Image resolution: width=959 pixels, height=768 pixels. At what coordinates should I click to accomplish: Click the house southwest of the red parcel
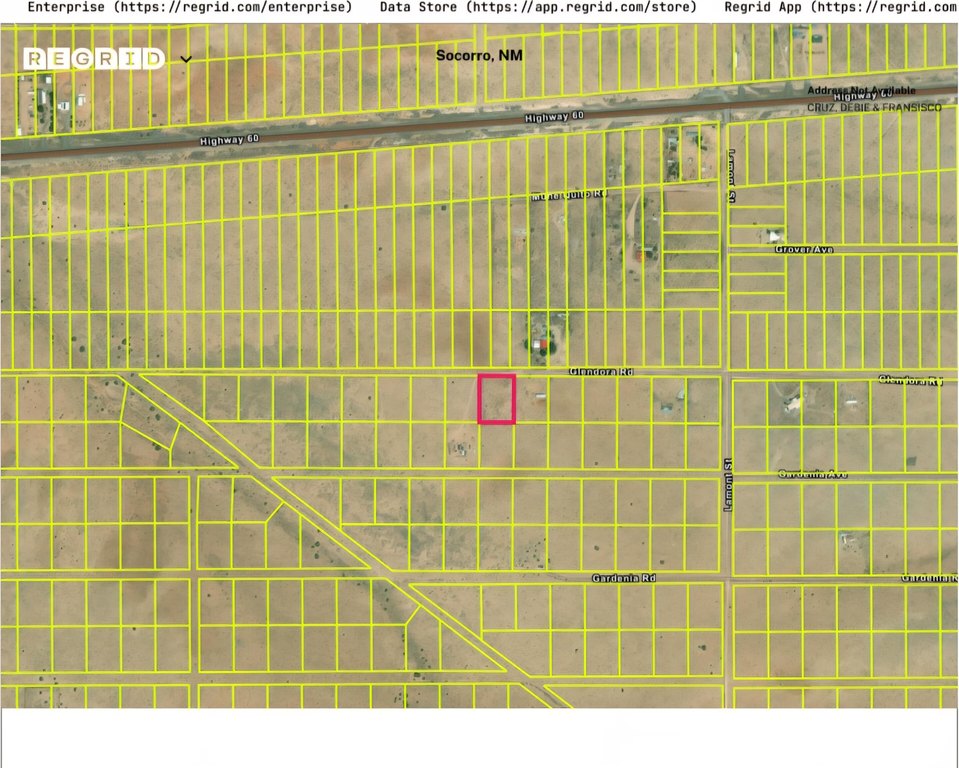(x=461, y=448)
